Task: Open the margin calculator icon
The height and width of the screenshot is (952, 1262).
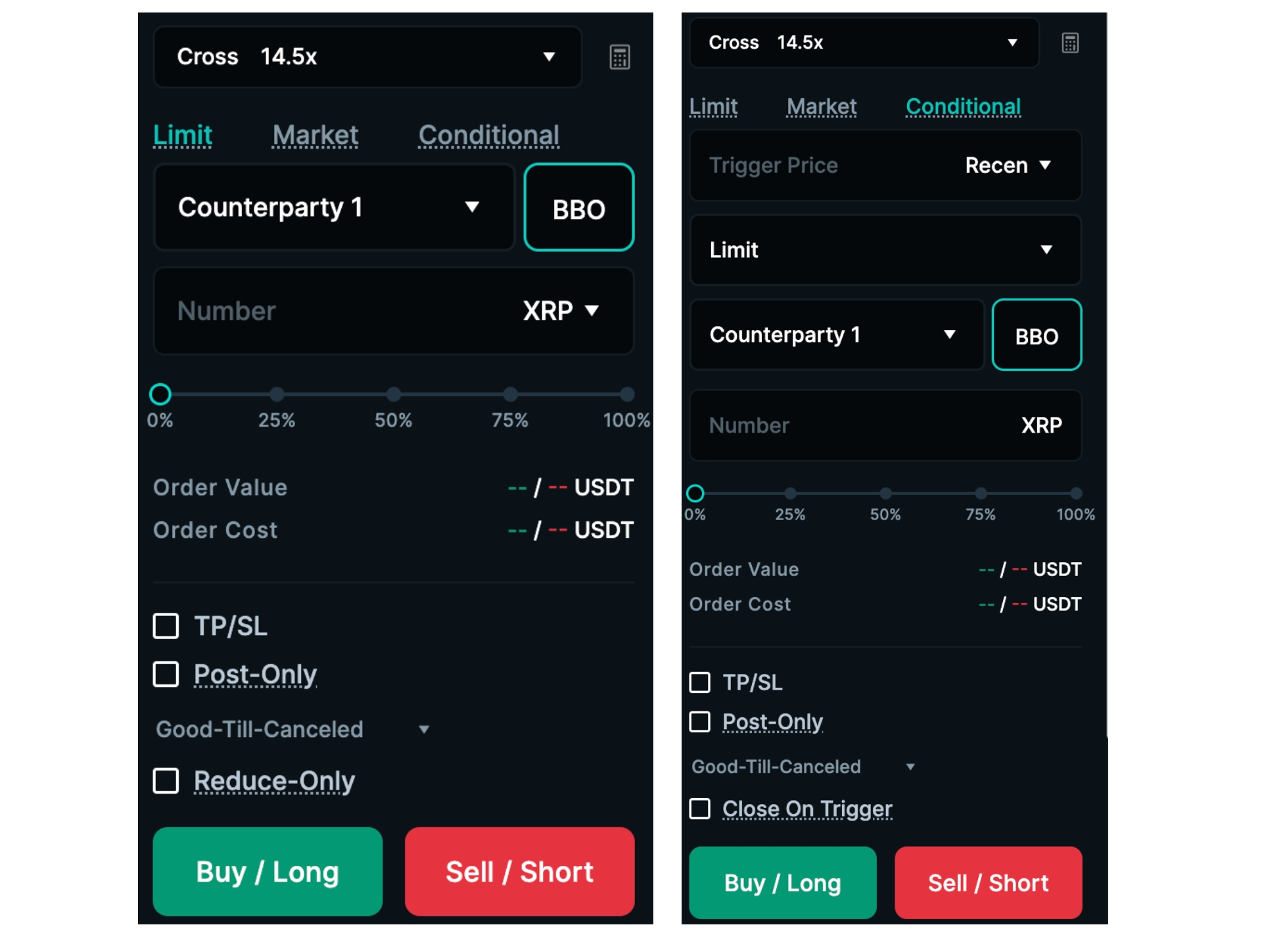Action: point(619,57)
